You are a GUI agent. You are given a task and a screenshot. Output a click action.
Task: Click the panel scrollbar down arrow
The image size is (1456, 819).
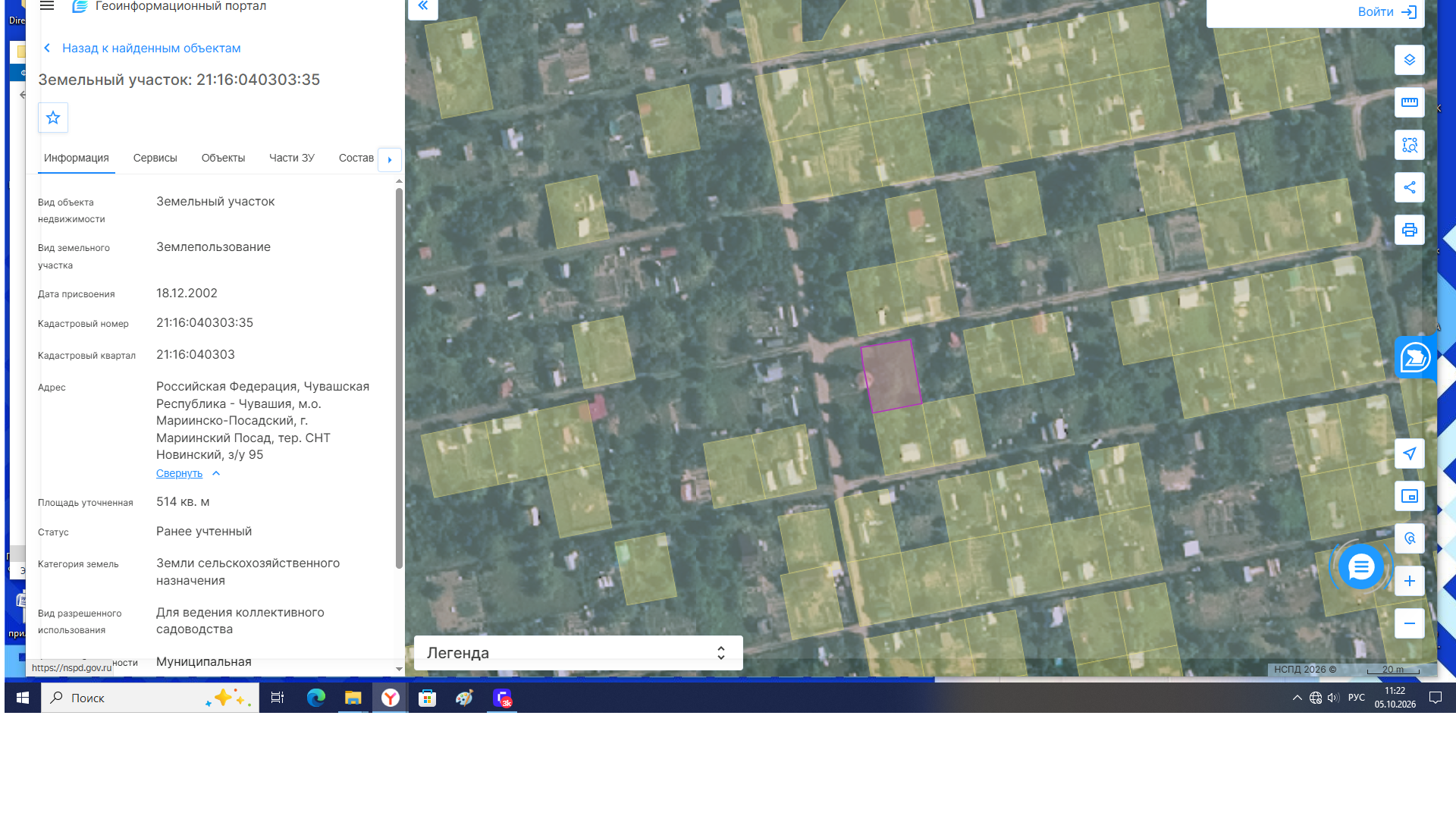399,669
